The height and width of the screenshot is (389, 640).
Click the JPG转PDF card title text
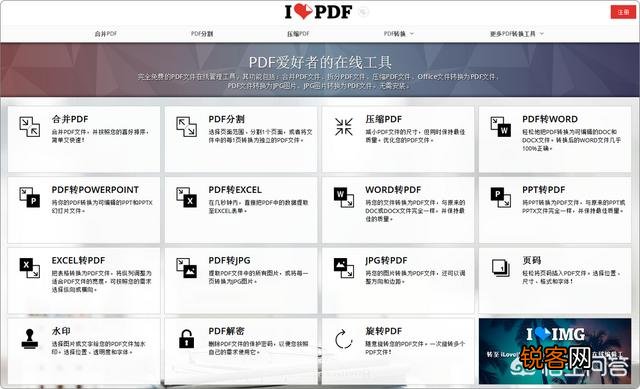coord(387,260)
